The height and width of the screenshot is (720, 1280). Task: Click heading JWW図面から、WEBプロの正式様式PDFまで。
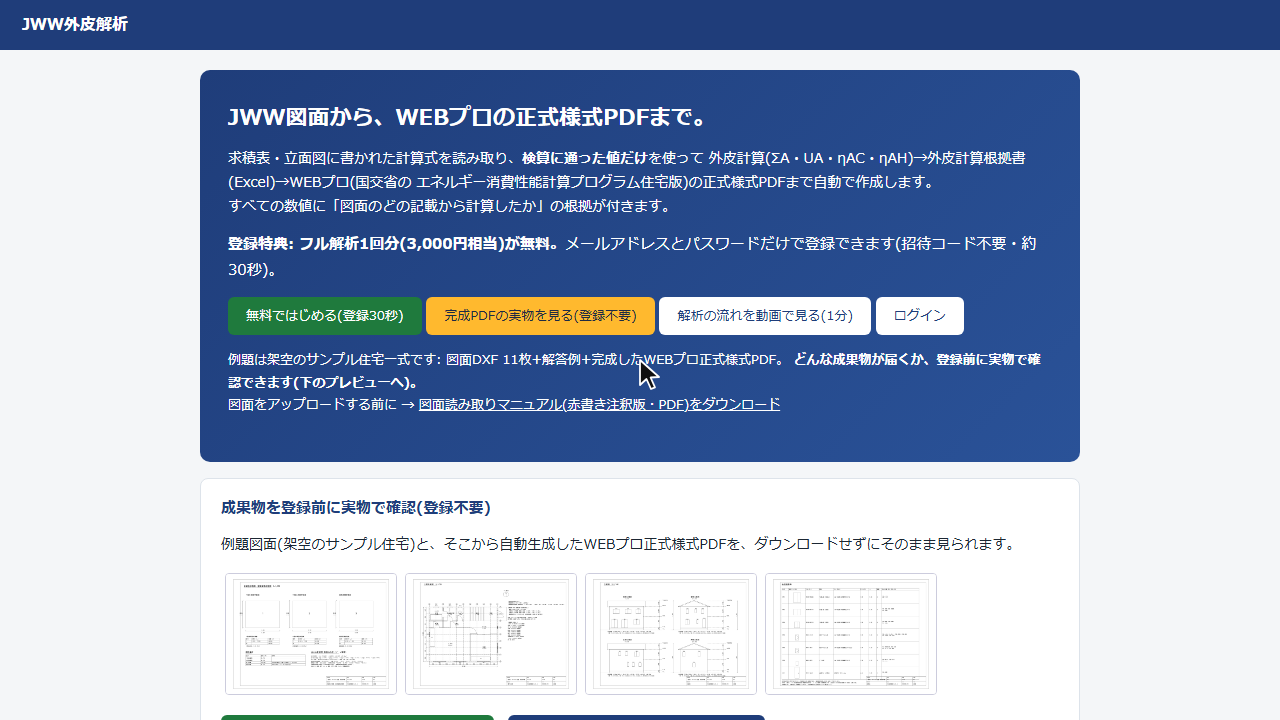pyautogui.click(x=468, y=117)
